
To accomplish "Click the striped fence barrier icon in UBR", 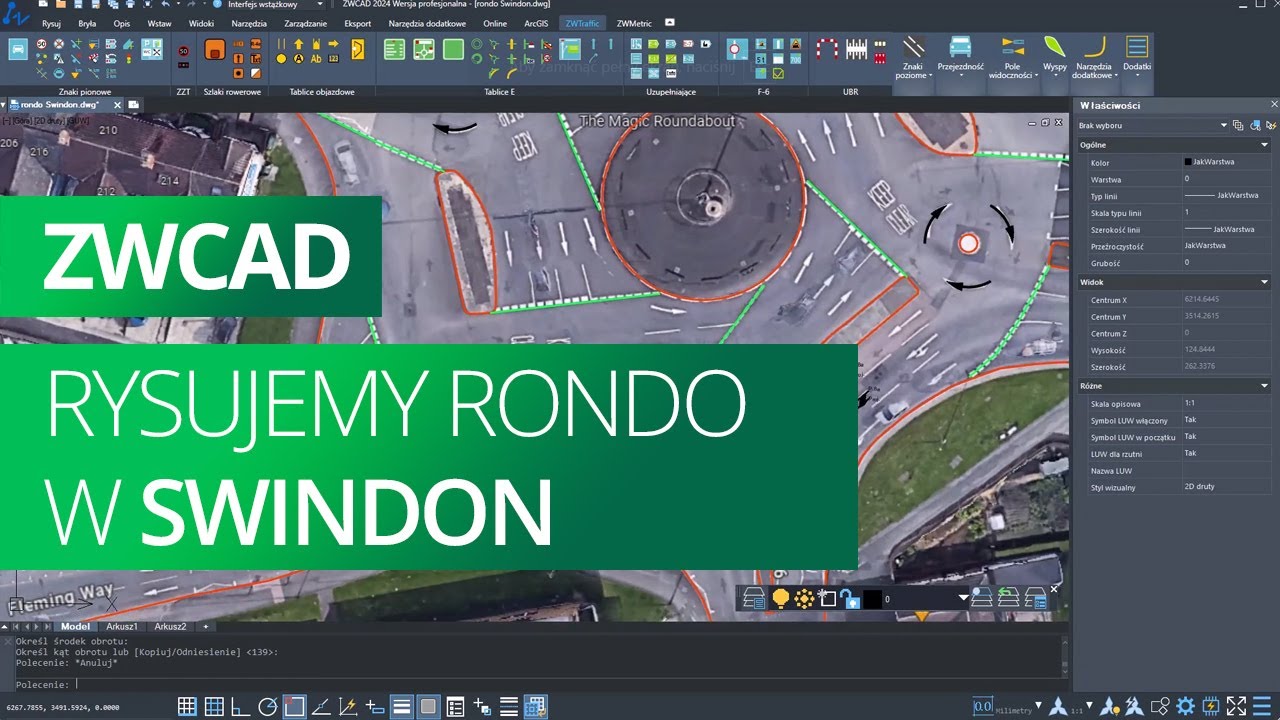I will pos(856,48).
